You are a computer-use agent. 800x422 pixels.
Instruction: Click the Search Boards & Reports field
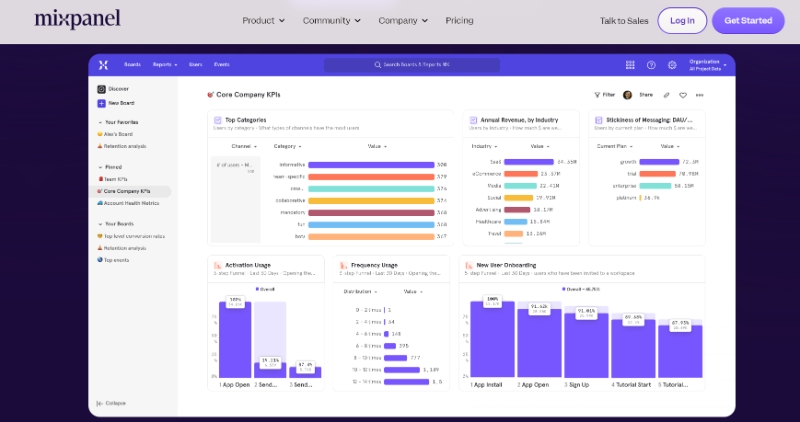coord(412,65)
